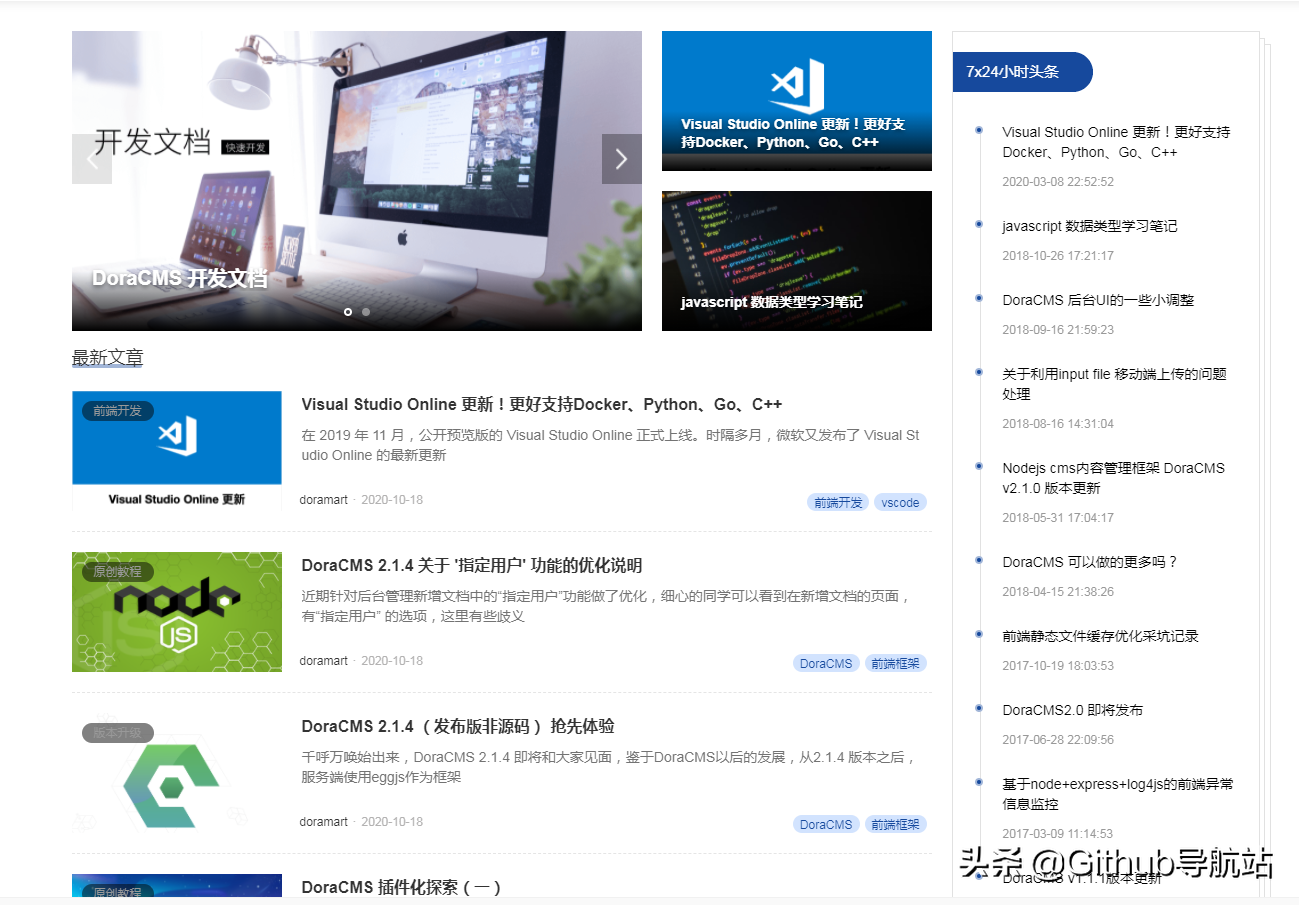Open the green logo thumbnail of 抢先体验 article
Screen dimensions: 1299x905
[x=177, y=773]
